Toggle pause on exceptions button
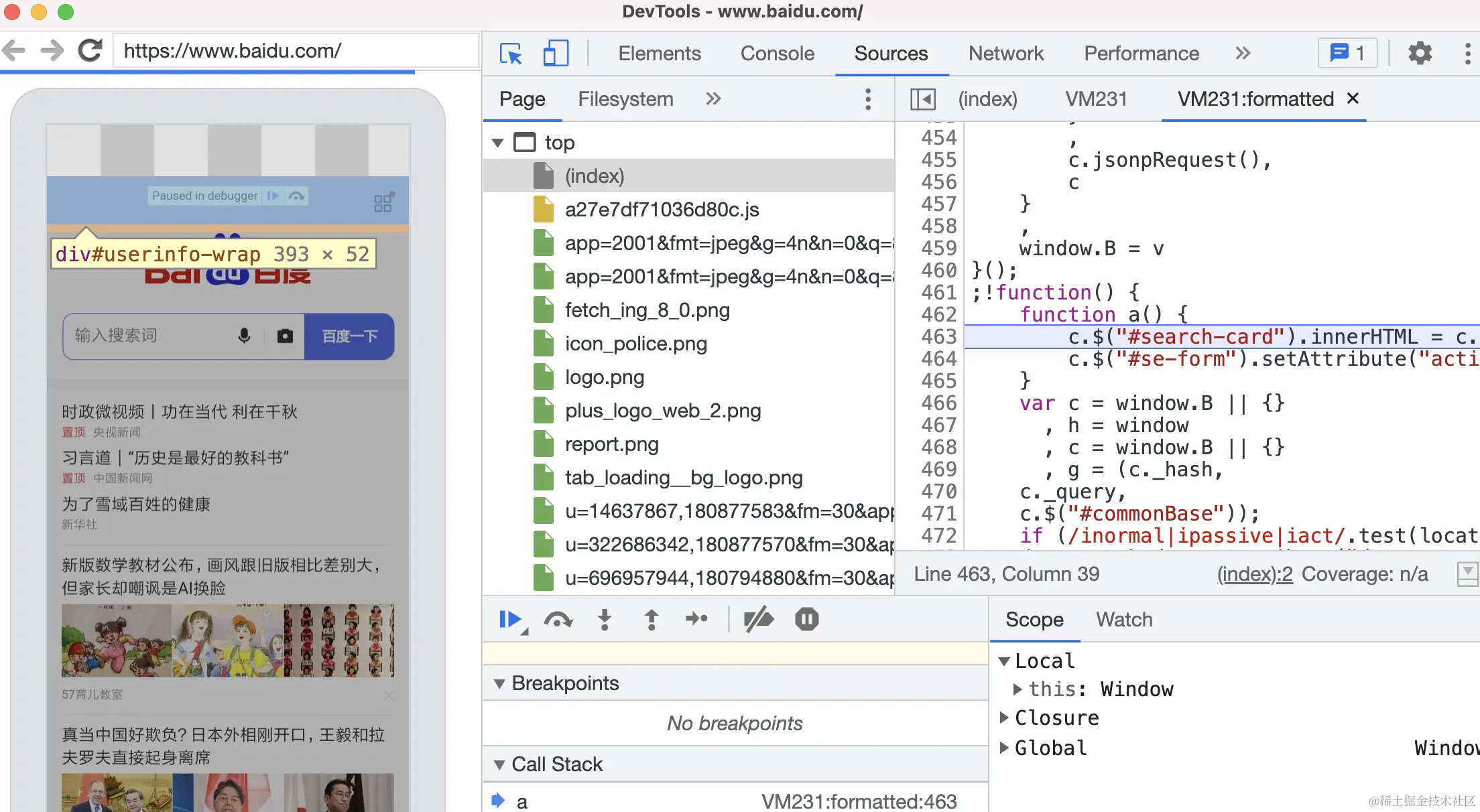 point(806,619)
